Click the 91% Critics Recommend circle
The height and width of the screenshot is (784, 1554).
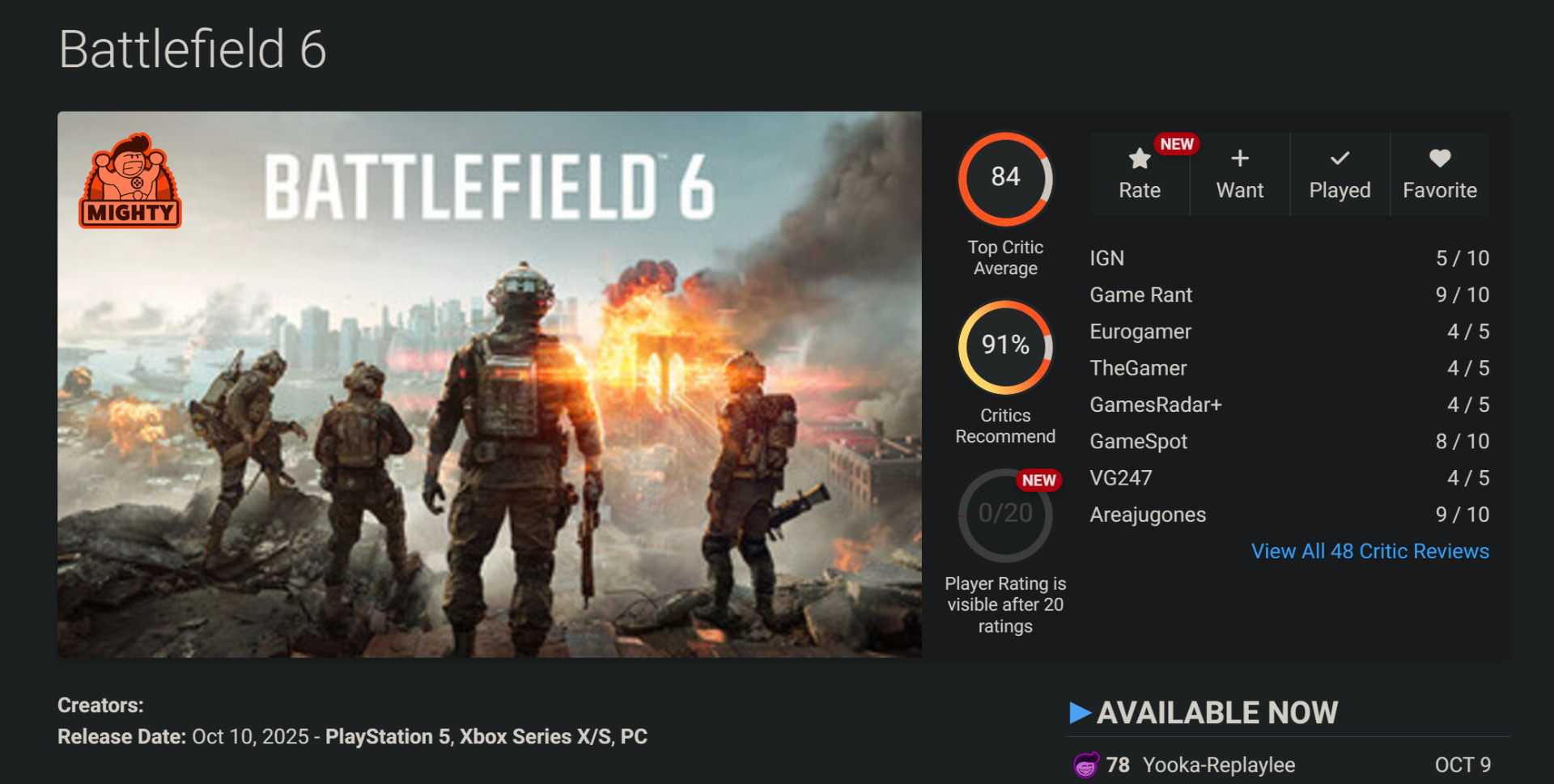1005,347
